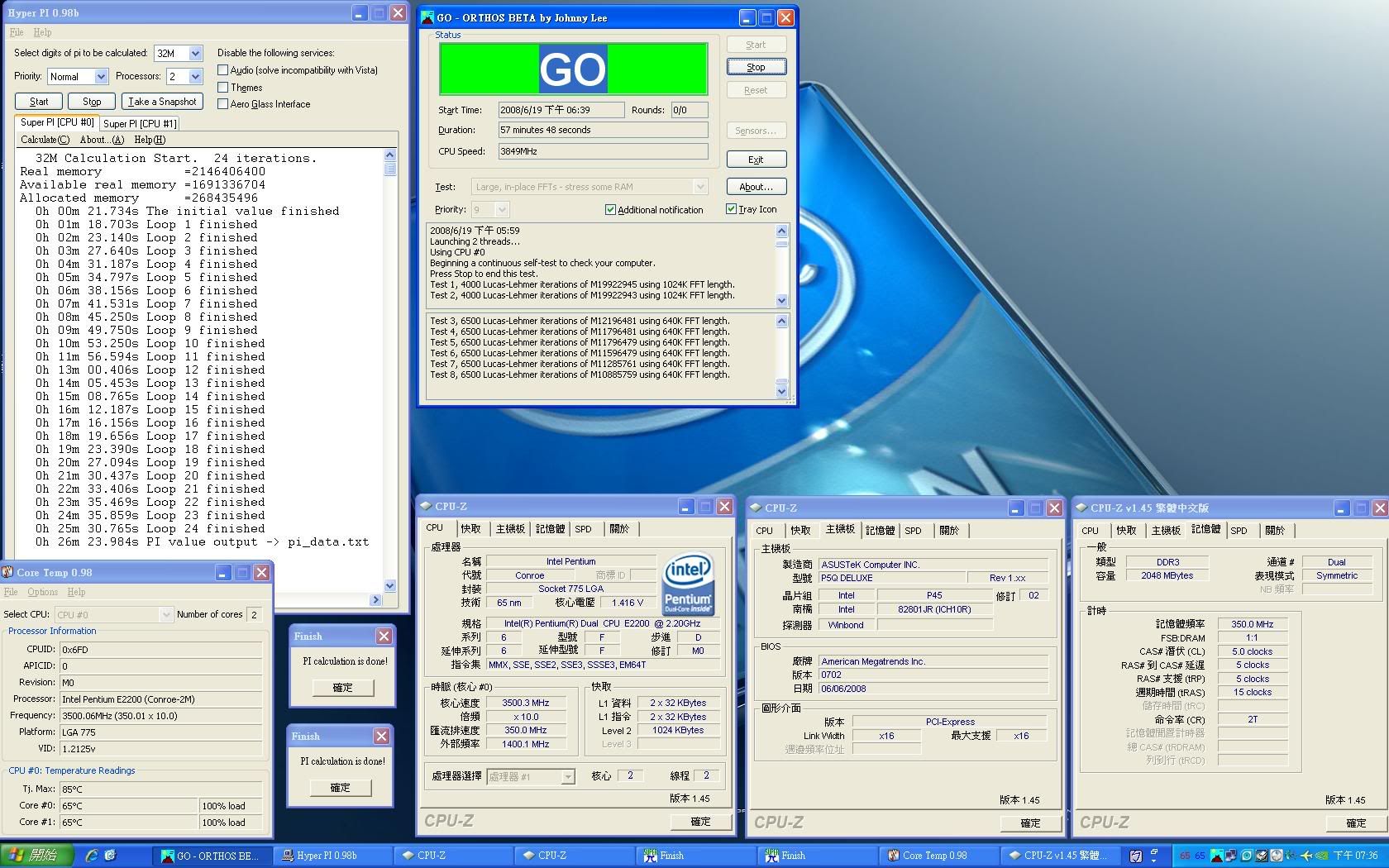This screenshot has height=868, width=1389.
Task: Close the Core Temp window
Action: [x=261, y=572]
